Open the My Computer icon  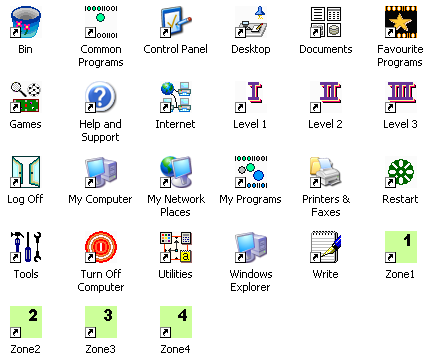[101, 172]
